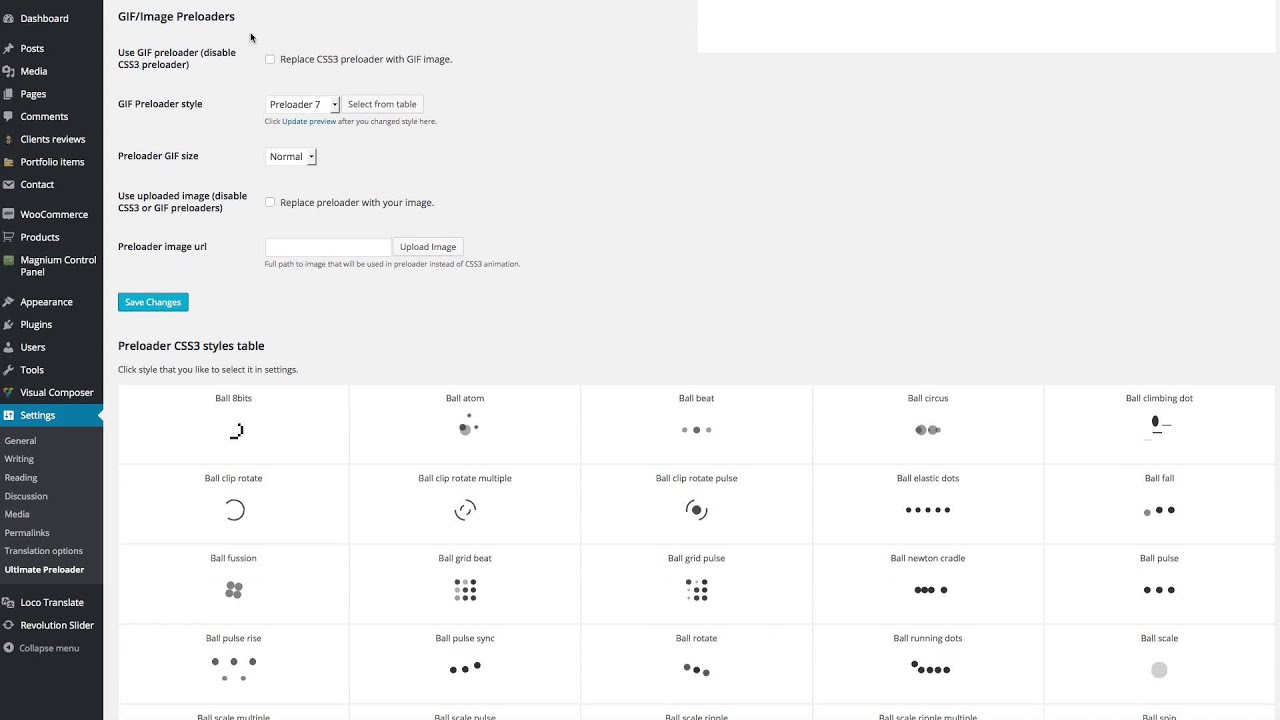Open Reading settings submenu
This screenshot has height=720, width=1280.
21,478
